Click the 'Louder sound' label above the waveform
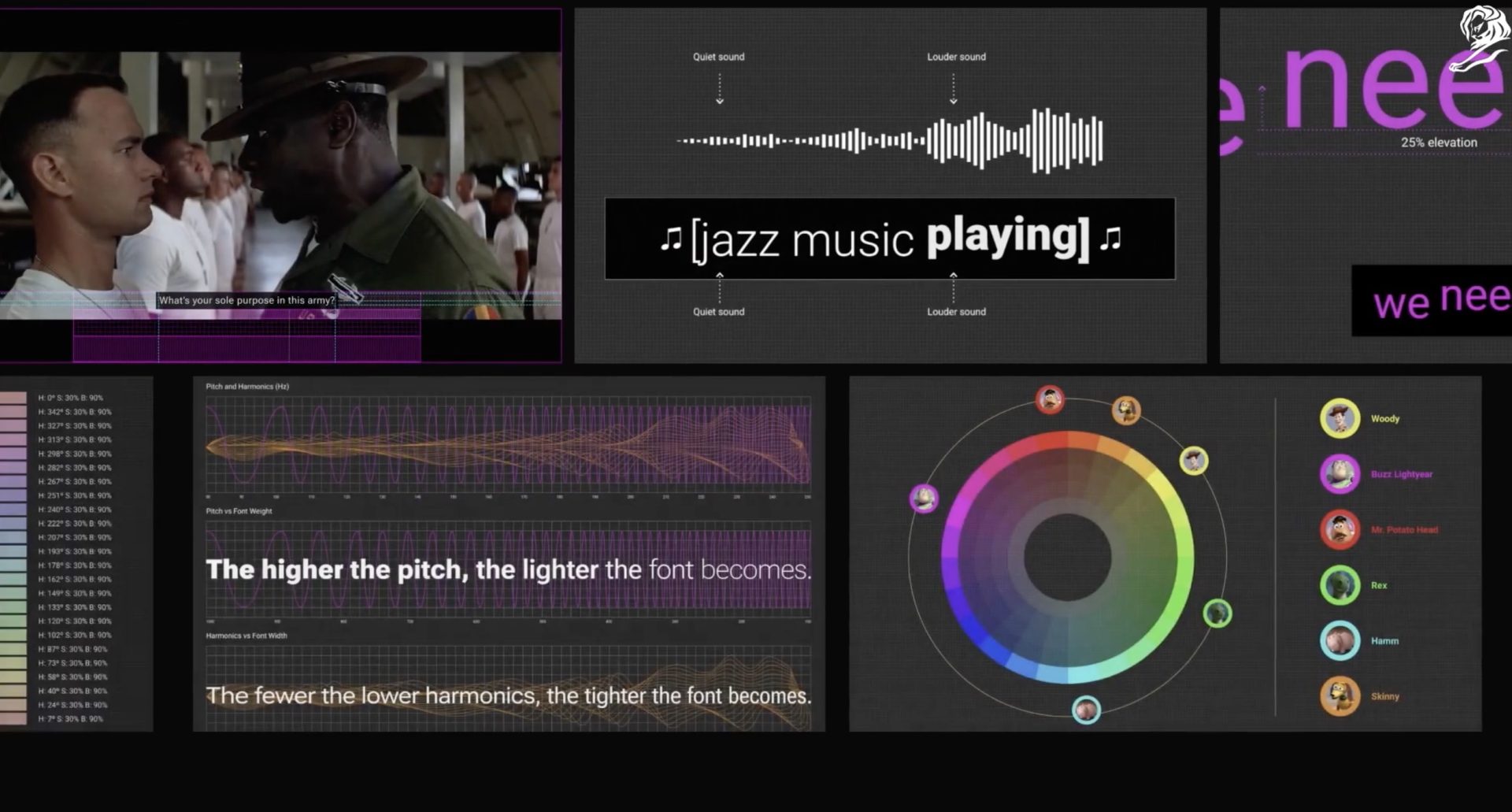 [x=956, y=57]
